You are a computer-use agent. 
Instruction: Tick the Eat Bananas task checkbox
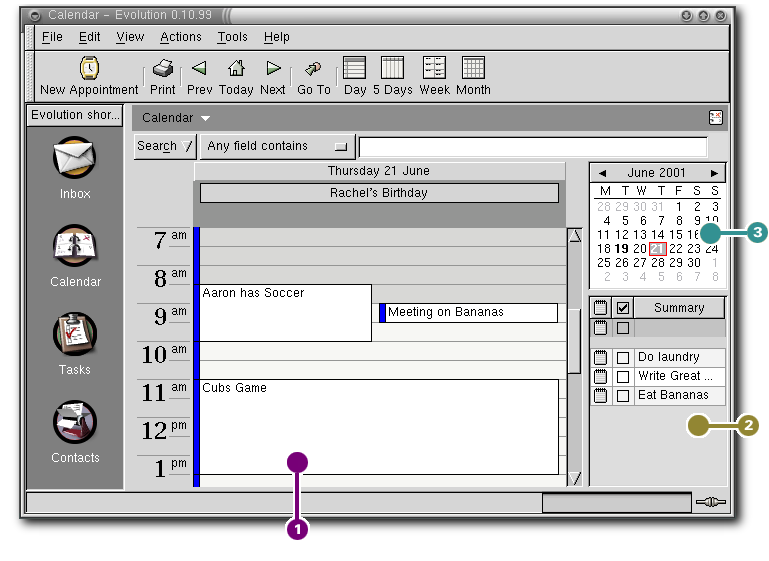coord(623,395)
